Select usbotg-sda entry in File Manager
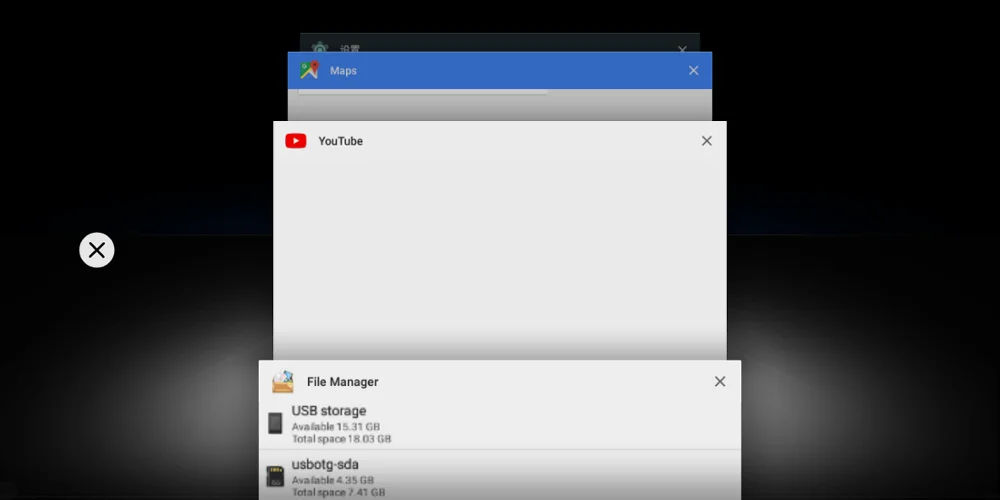 point(500,476)
